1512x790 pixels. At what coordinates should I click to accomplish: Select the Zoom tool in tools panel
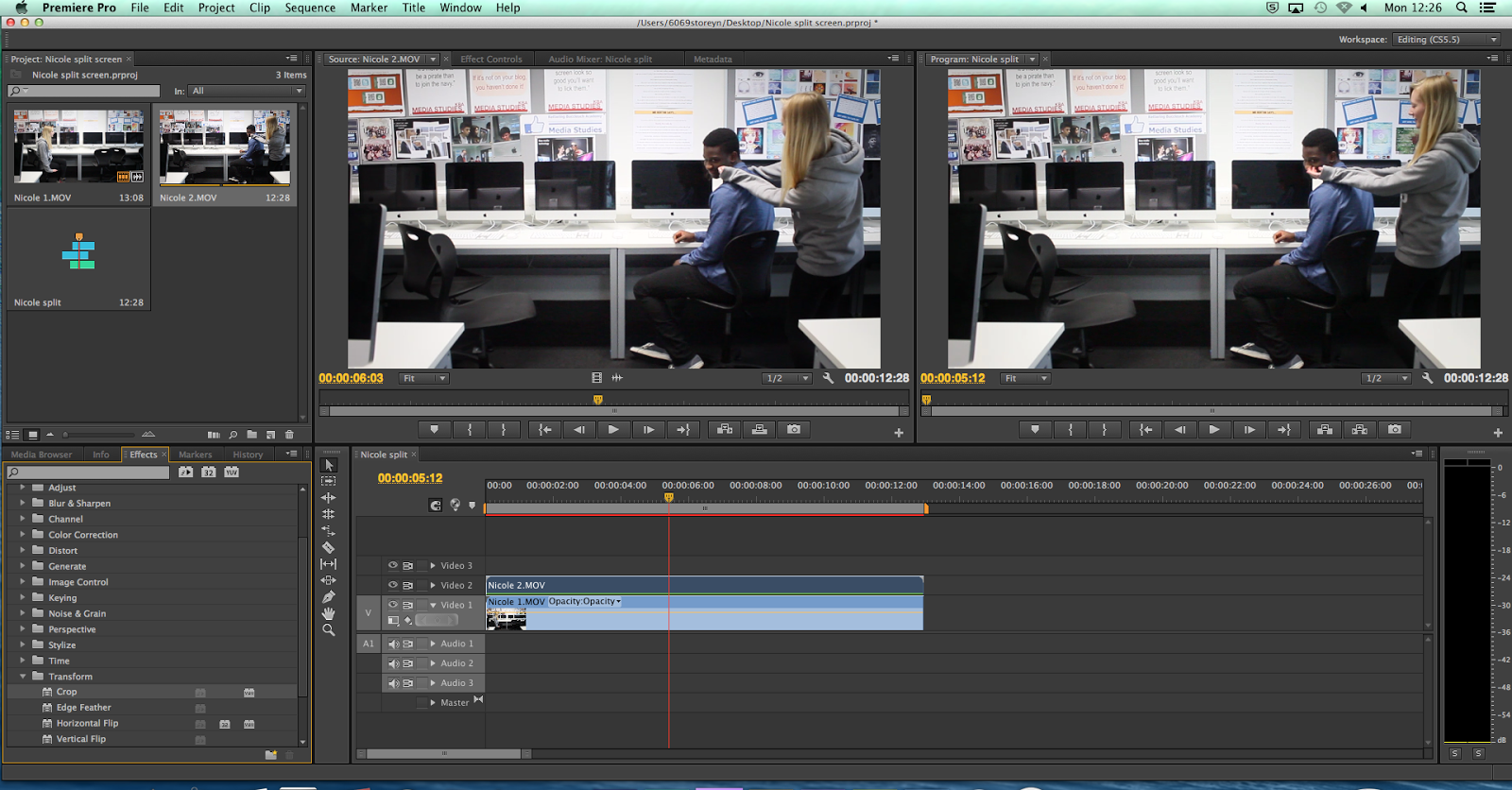click(329, 630)
